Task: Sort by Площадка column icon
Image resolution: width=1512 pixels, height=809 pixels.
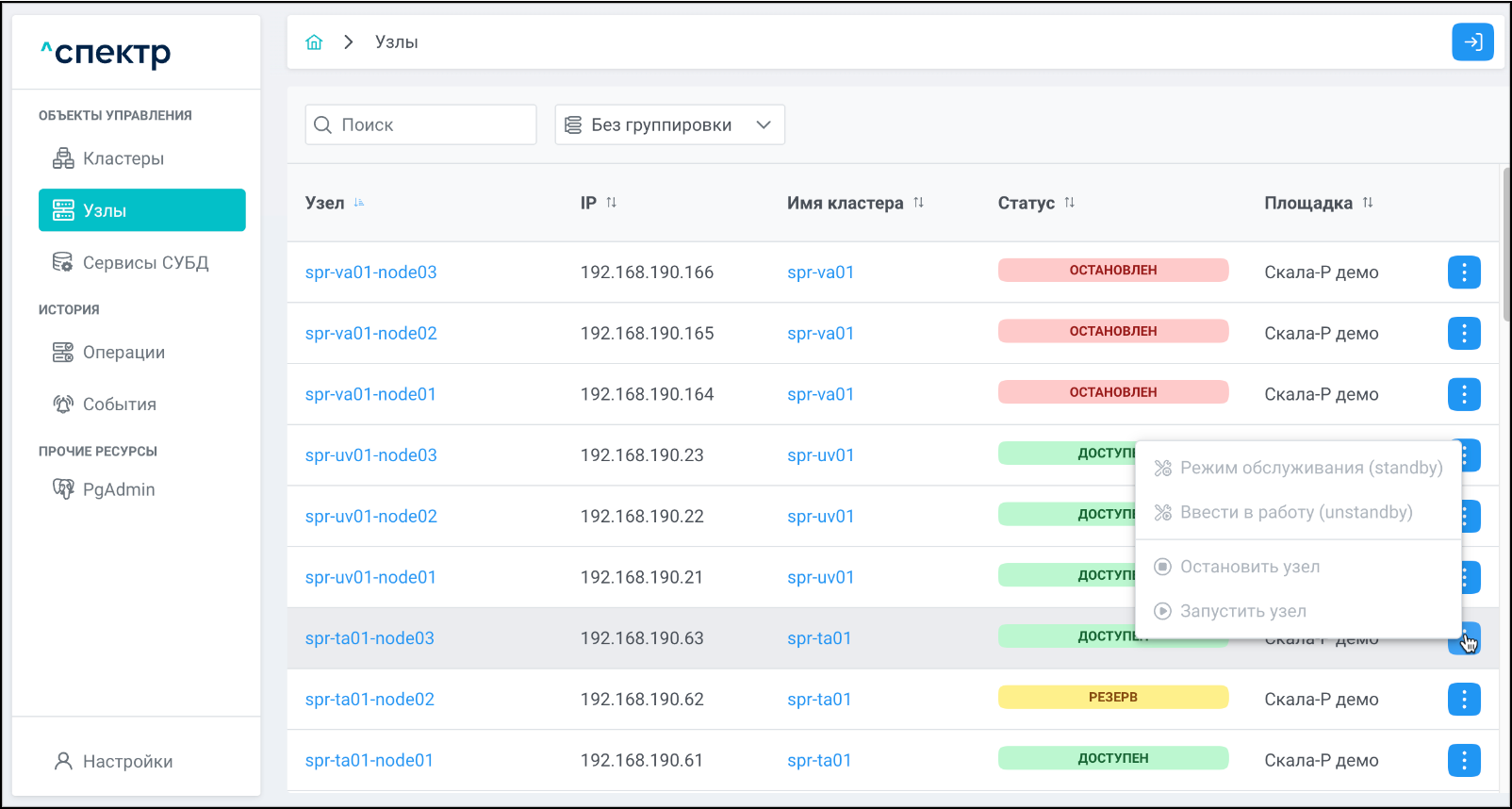Action: (x=1367, y=203)
